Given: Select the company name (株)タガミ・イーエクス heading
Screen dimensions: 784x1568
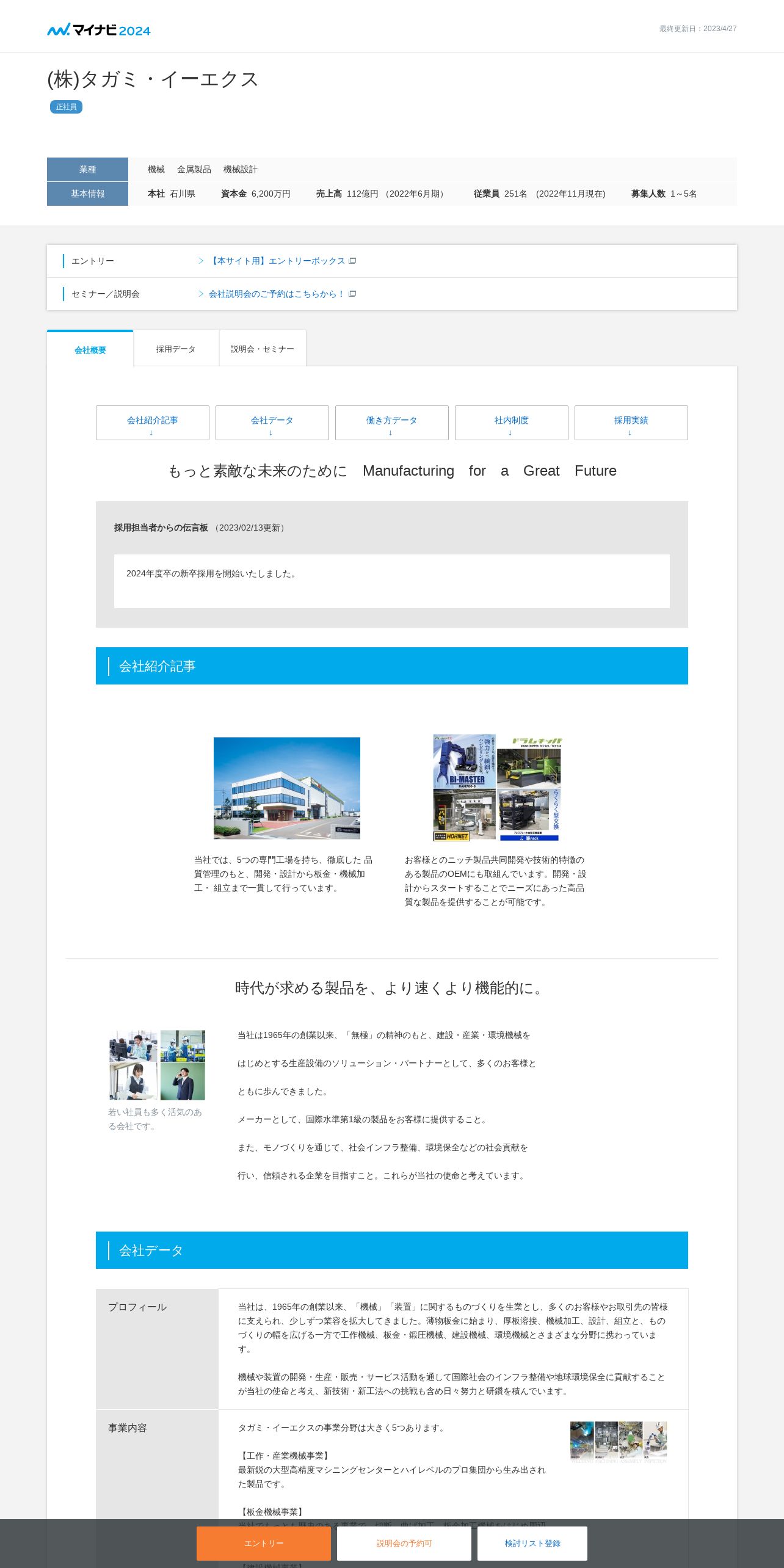Looking at the screenshot, I should pos(153,79).
